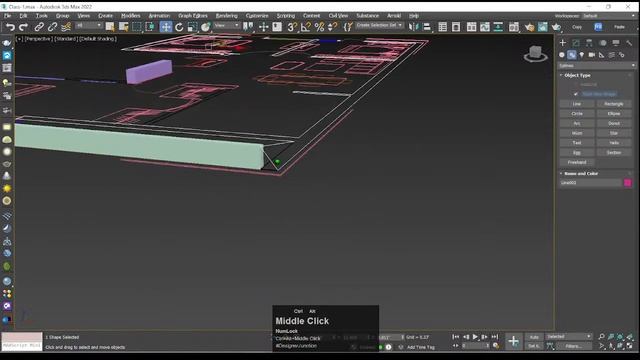Image resolution: width=640 pixels, height=360 pixels.
Task: Click the Mirror tool icon
Action: tap(413, 27)
